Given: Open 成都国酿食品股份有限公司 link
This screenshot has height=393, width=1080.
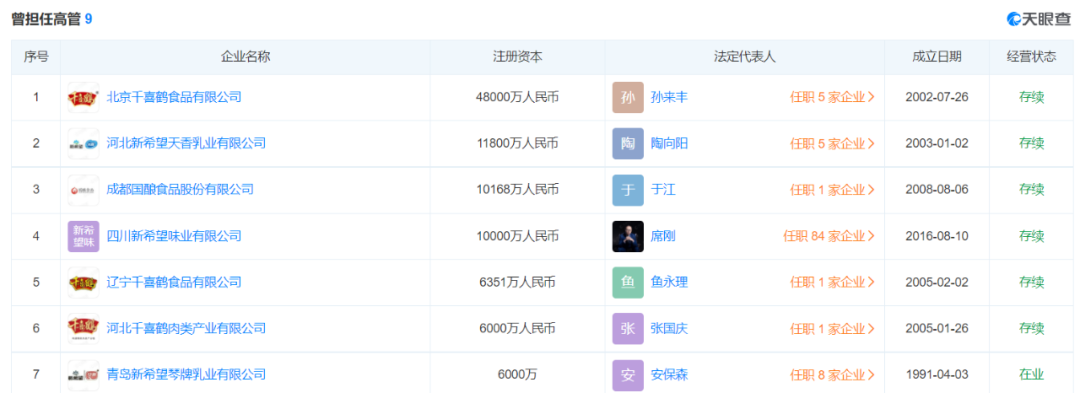Looking at the screenshot, I should [x=180, y=189].
